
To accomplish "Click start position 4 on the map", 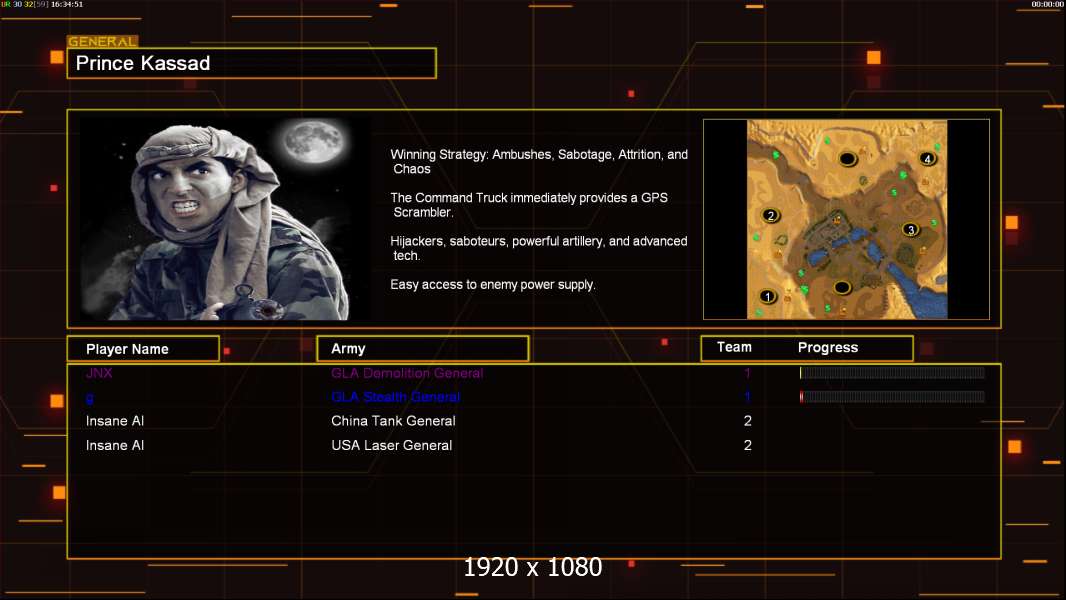I will coord(928,159).
